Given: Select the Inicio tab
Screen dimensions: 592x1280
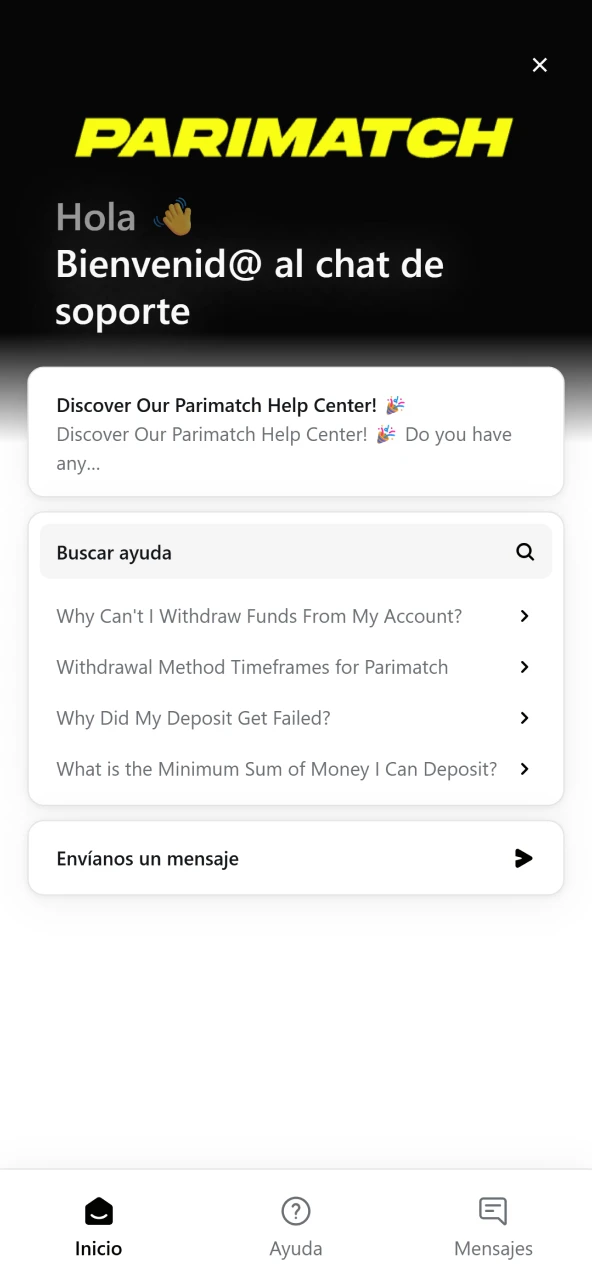Looking at the screenshot, I should (x=98, y=1225).
